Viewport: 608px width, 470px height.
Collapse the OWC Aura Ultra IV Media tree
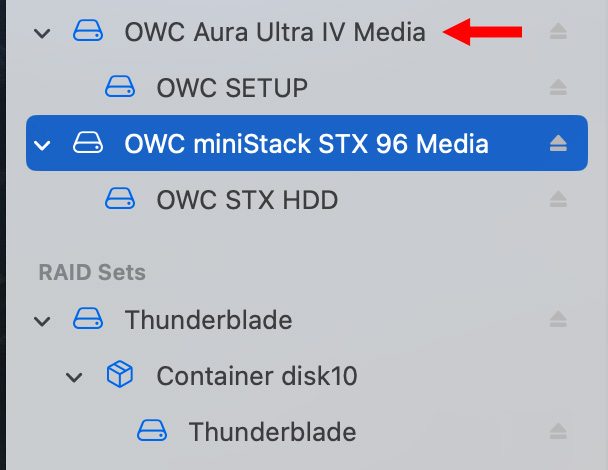point(42,33)
